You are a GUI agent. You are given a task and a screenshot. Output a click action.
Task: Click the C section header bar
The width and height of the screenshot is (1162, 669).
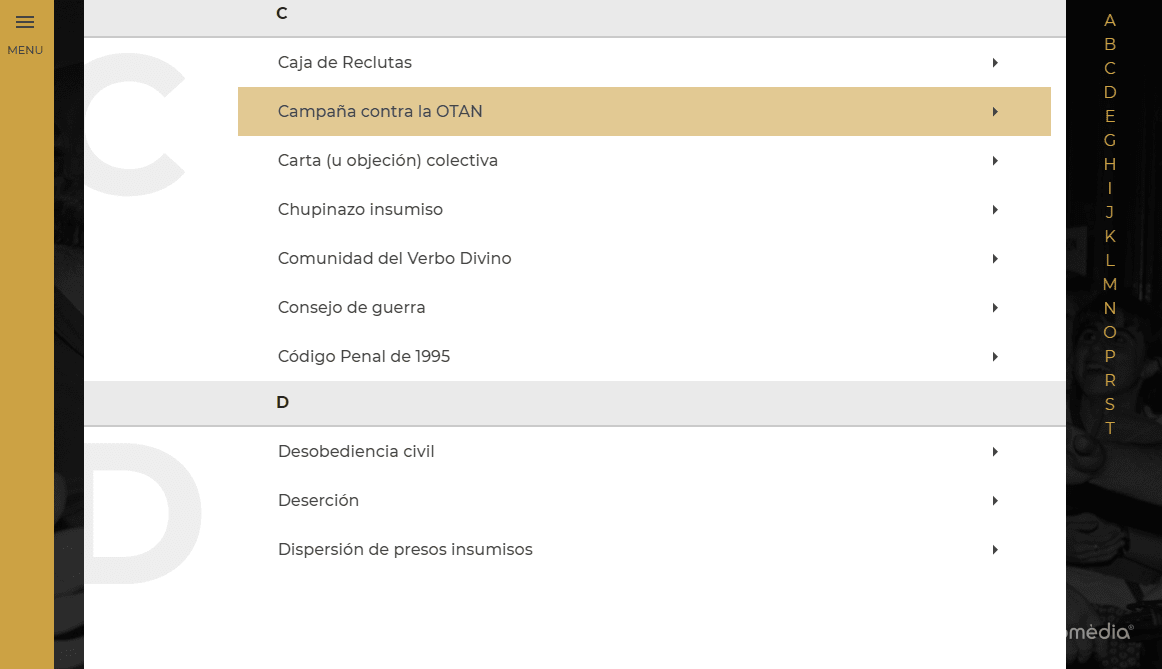574,14
